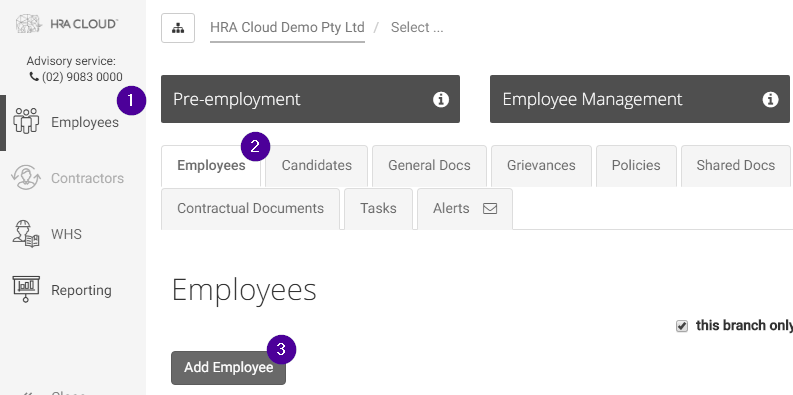Click the Contractors icon in sidebar
The width and height of the screenshot is (793, 395).
(x=26, y=178)
